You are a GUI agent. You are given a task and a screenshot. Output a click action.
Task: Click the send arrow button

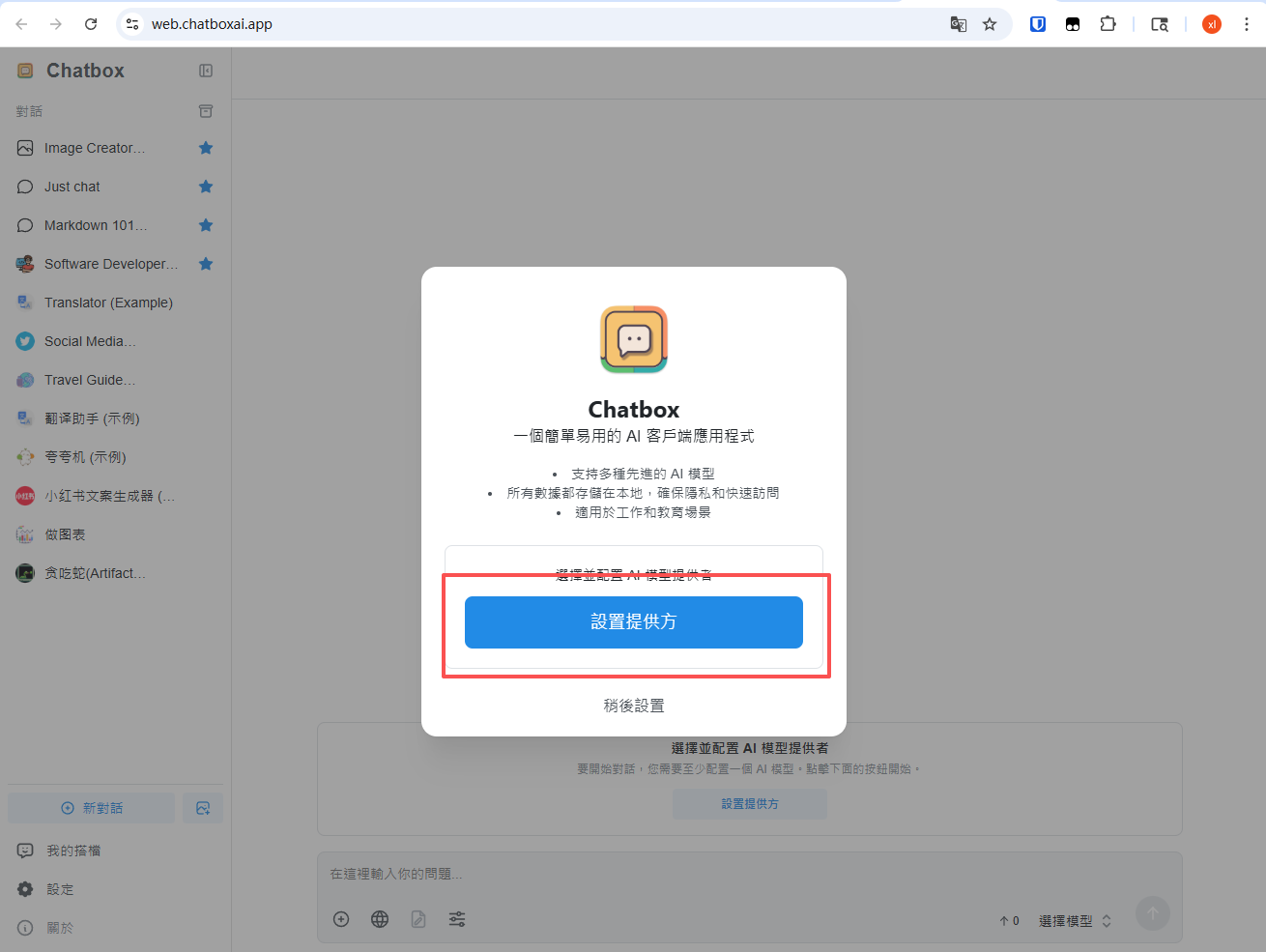click(1153, 913)
